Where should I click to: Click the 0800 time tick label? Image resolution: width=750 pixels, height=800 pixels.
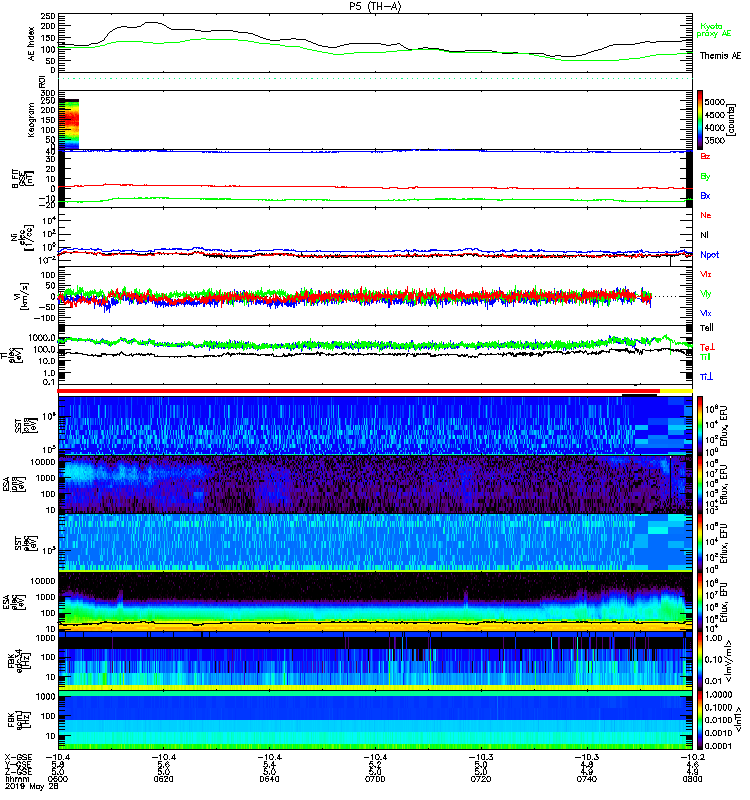point(692,779)
